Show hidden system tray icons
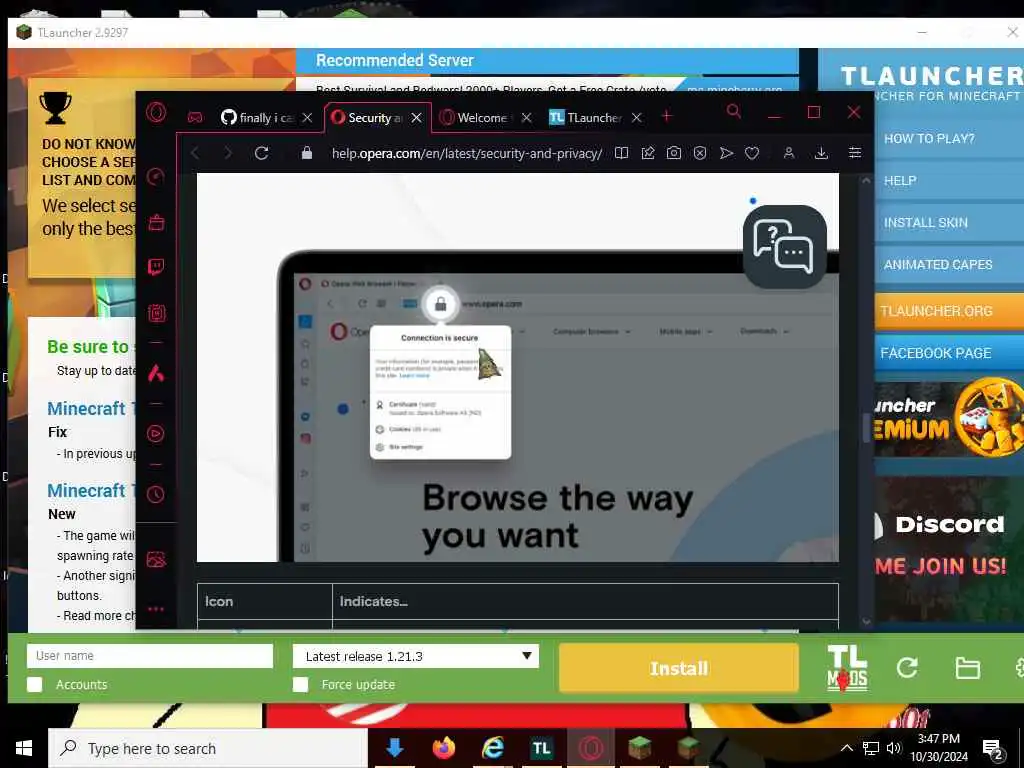 coord(846,748)
